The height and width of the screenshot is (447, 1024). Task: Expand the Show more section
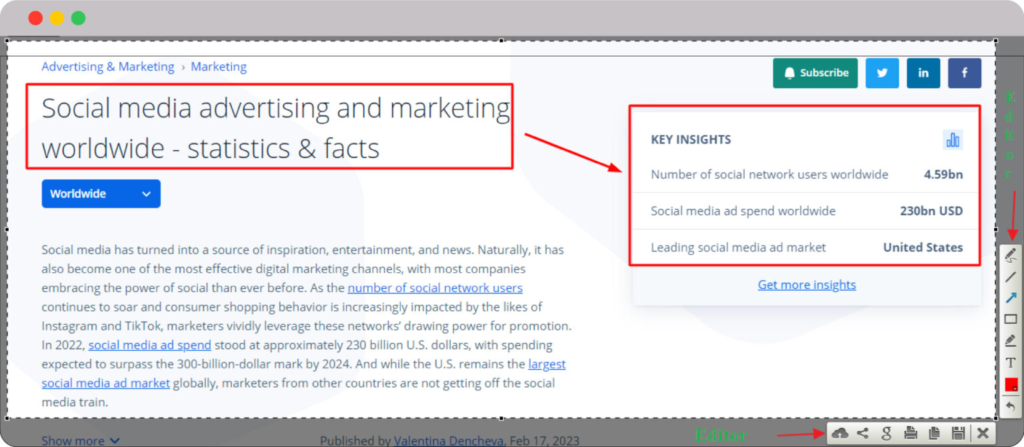pos(80,440)
